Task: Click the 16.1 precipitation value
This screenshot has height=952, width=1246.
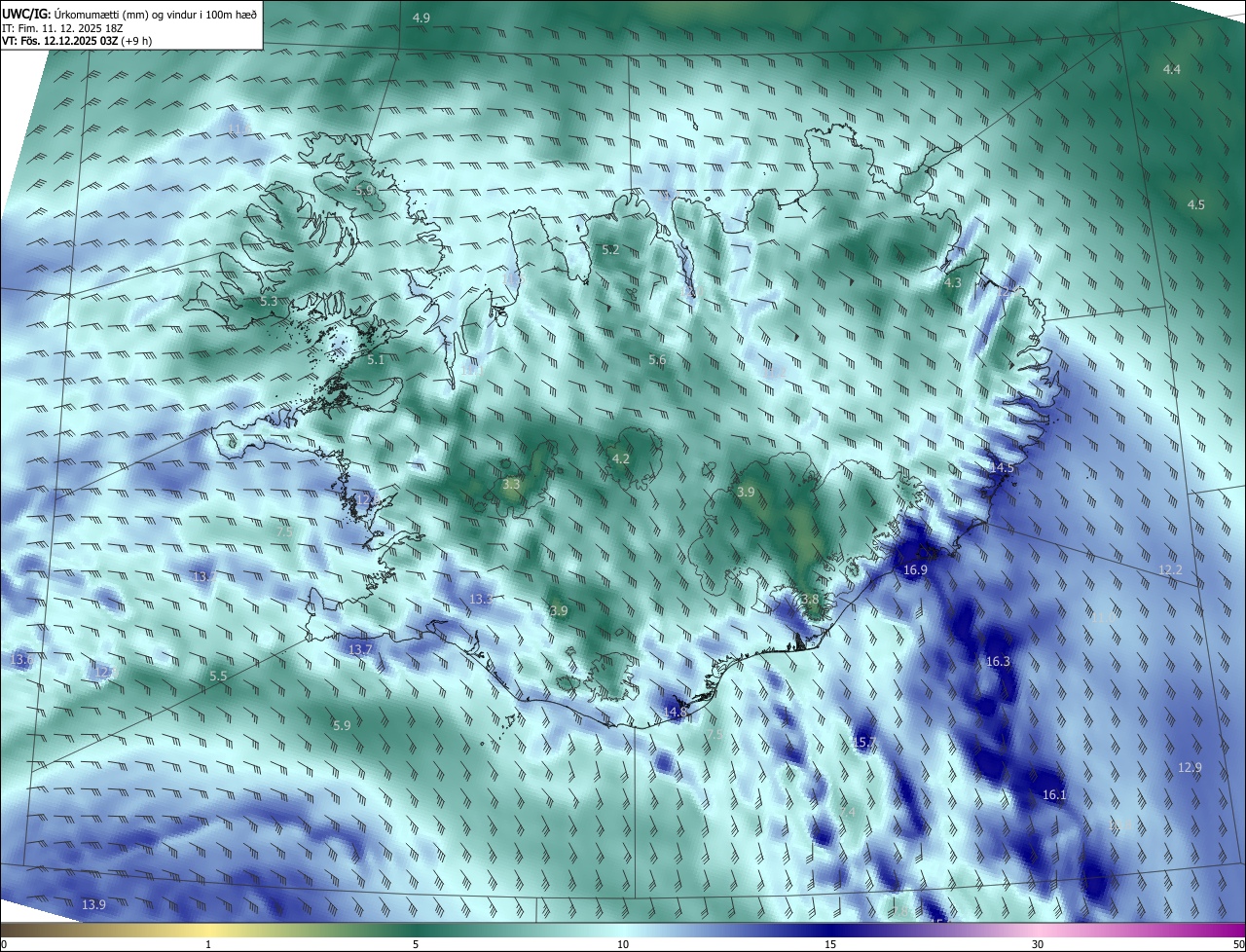Action: [1054, 795]
